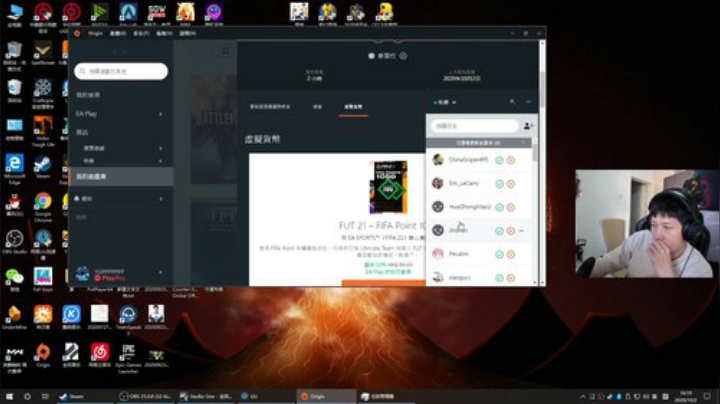The image size is (720, 404).
Task: Click the add friend icon beside friend search
Action: [x=528, y=126]
